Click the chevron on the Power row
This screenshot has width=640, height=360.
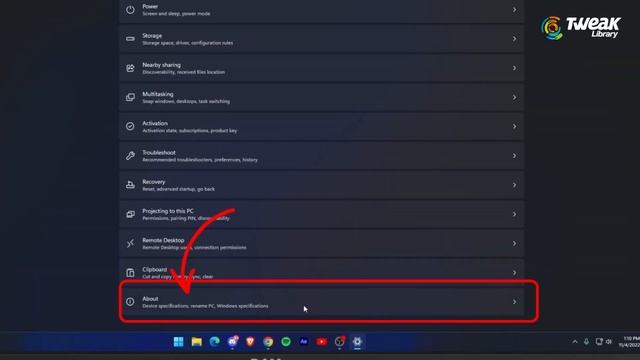[514, 10]
